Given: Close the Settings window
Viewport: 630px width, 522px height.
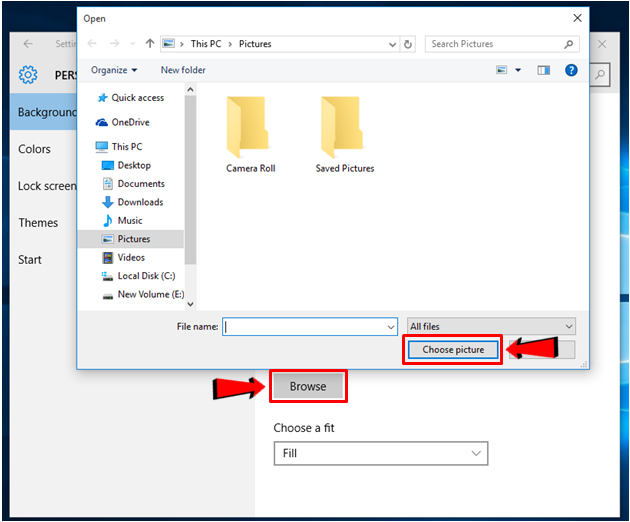Looking at the screenshot, I should point(602,44).
